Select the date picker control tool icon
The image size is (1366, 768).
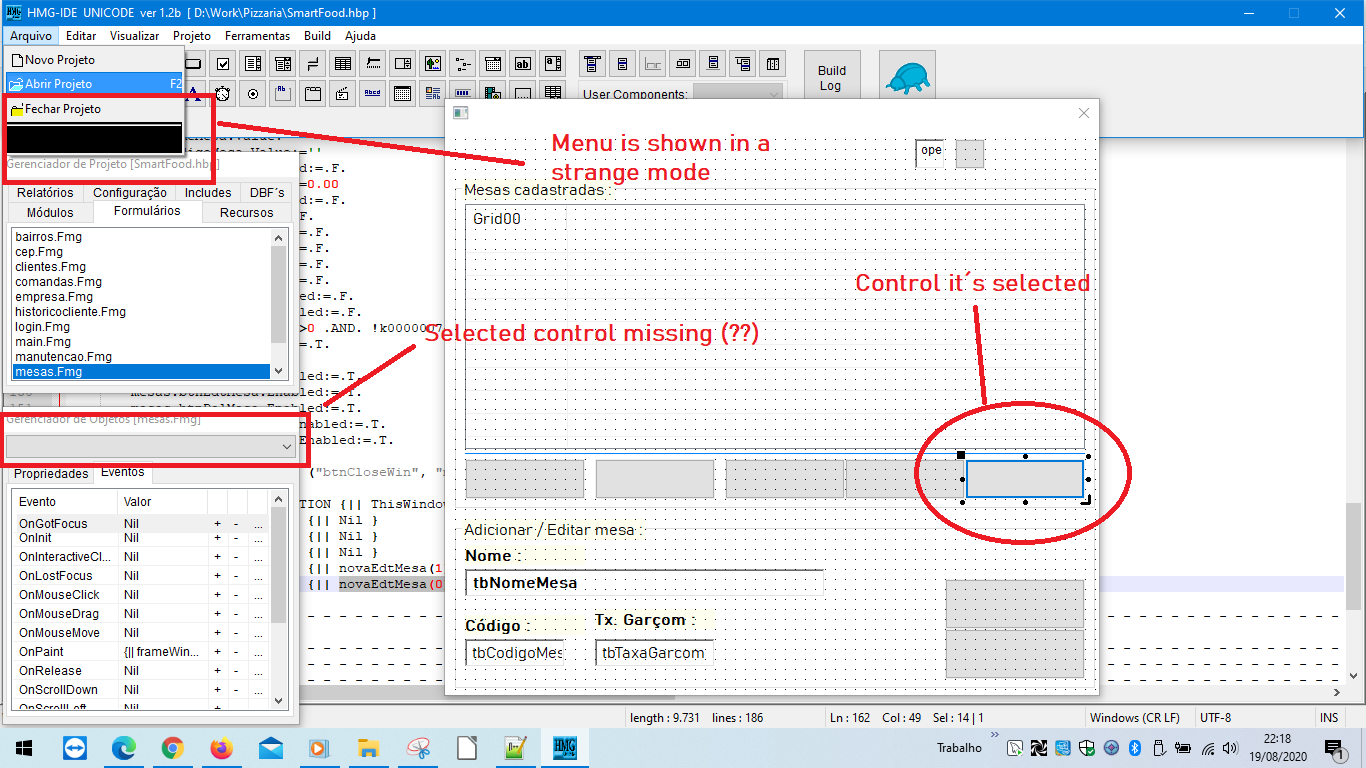point(493,63)
